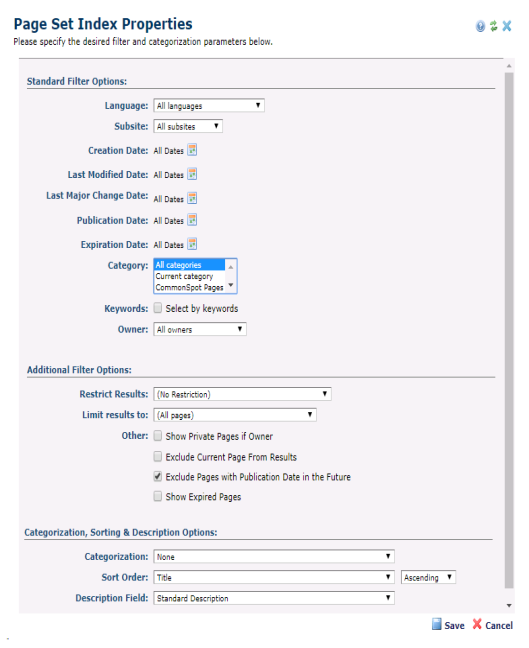The image size is (529, 648).
Task: Check Show Private Pages if Owner
Action: pos(157,436)
